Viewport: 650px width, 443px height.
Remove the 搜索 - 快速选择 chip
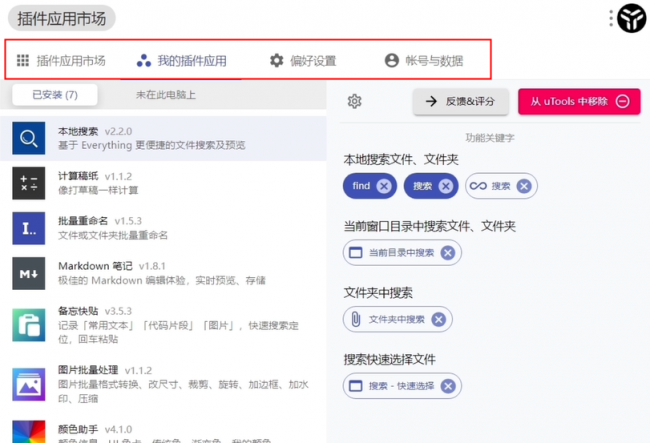click(x=448, y=386)
